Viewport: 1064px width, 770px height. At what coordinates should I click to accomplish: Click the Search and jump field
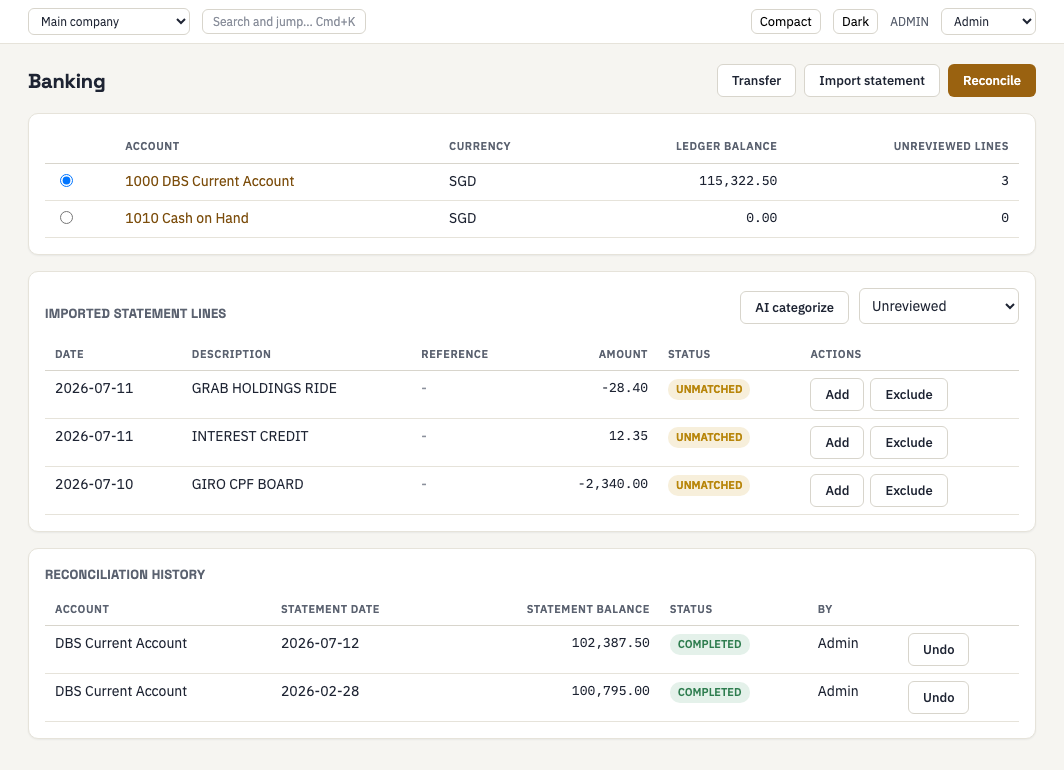point(284,22)
